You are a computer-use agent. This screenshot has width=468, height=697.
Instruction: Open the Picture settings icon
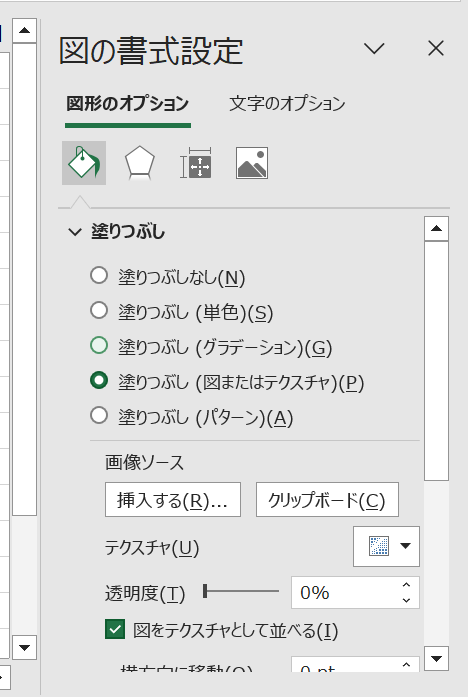[x=252, y=163]
